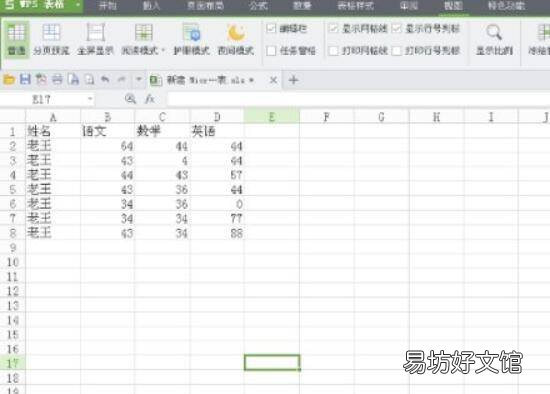Open the 页面布局 ribbon tab

(206, 6)
